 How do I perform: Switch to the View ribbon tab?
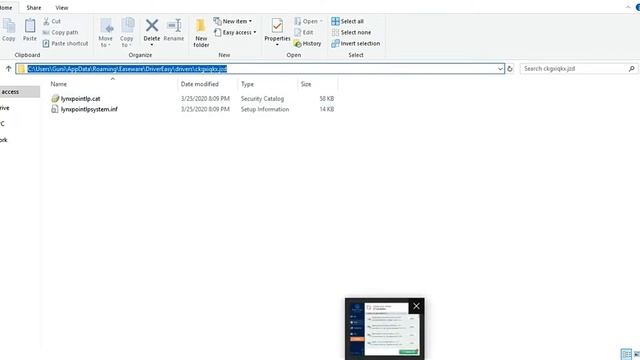(62, 8)
